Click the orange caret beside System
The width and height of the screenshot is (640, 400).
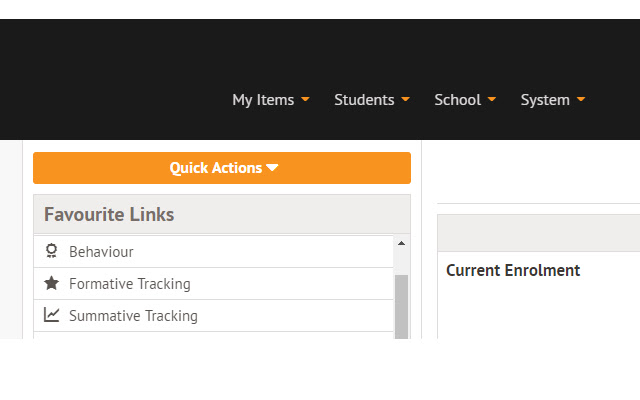pyautogui.click(x=581, y=99)
